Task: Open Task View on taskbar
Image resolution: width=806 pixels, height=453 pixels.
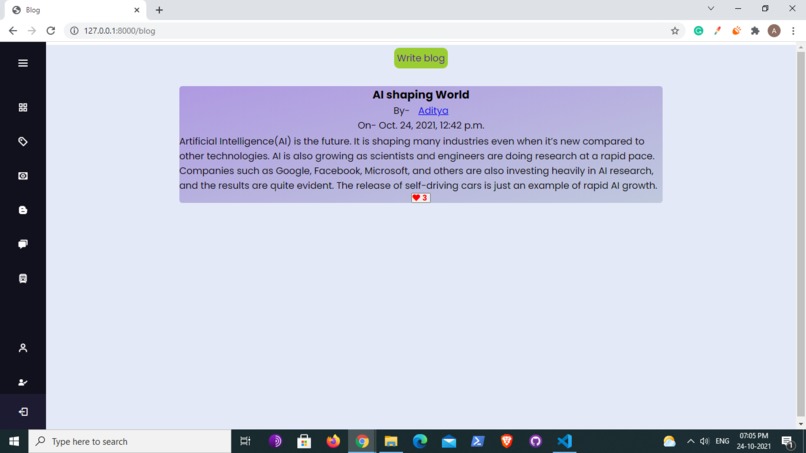Action: pyautogui.click(x=246, y=441)
